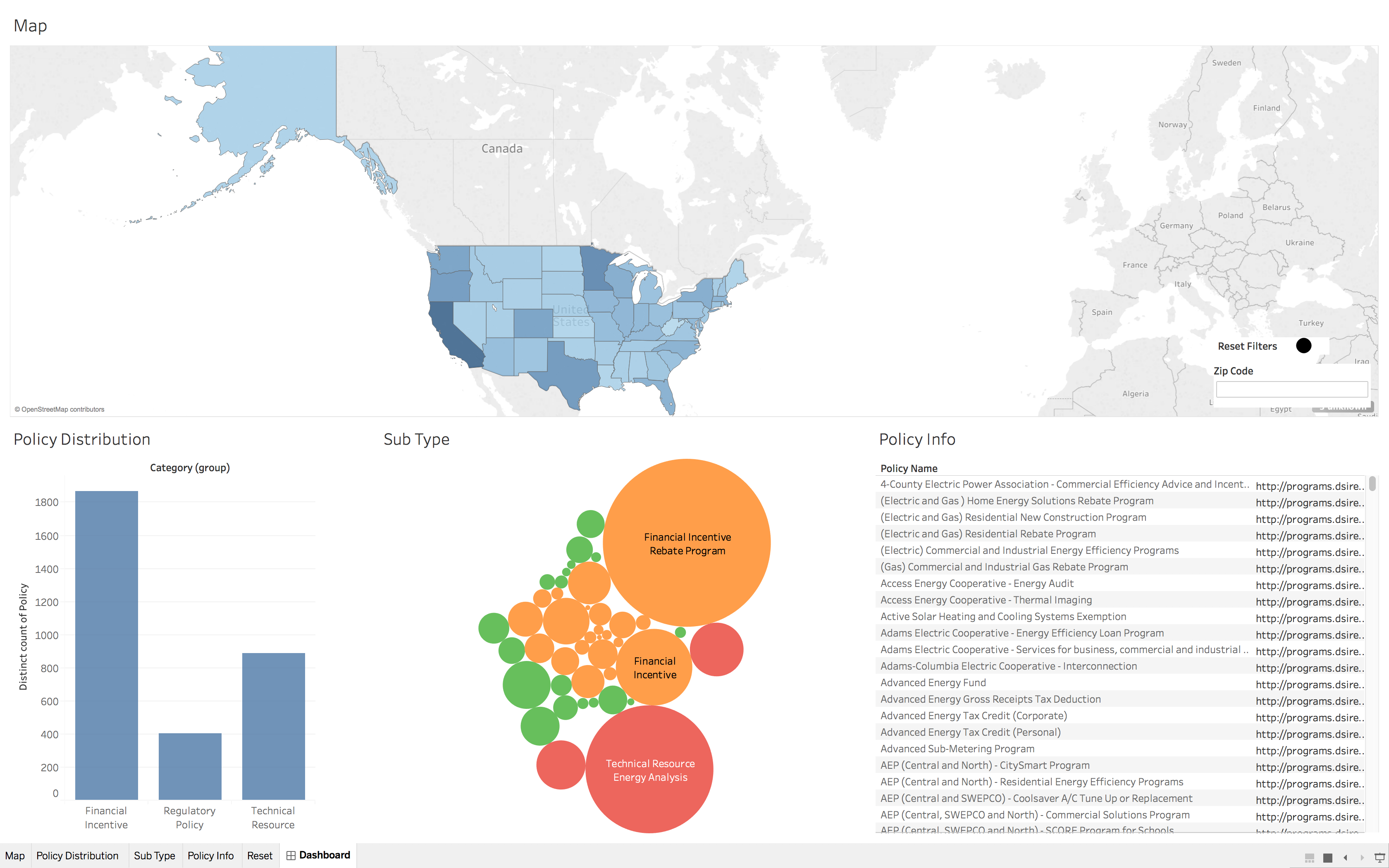Open link for Access Energy Cooperative - Energy Audit
This screenshot has height=868, width=1389.
(1309, 585)
